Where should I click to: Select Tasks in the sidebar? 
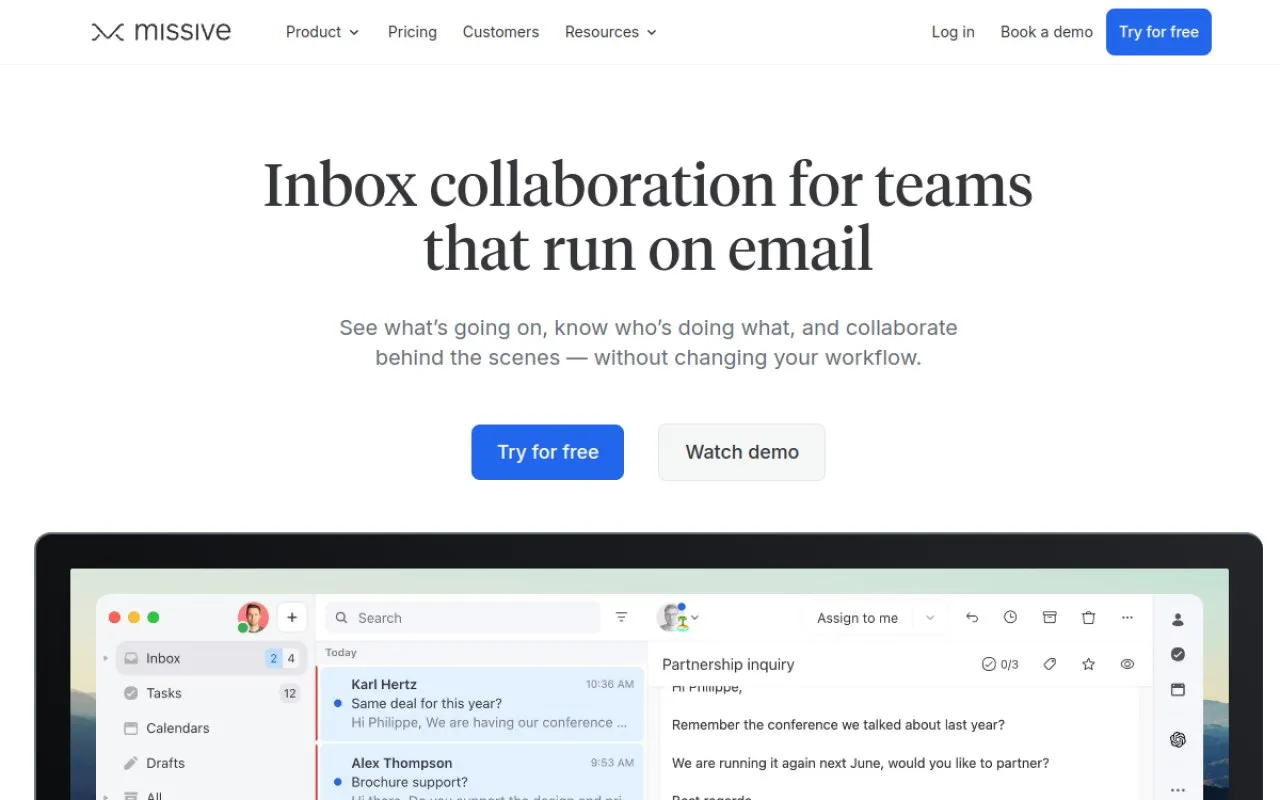pyautogui.click(x=211, y=693)
